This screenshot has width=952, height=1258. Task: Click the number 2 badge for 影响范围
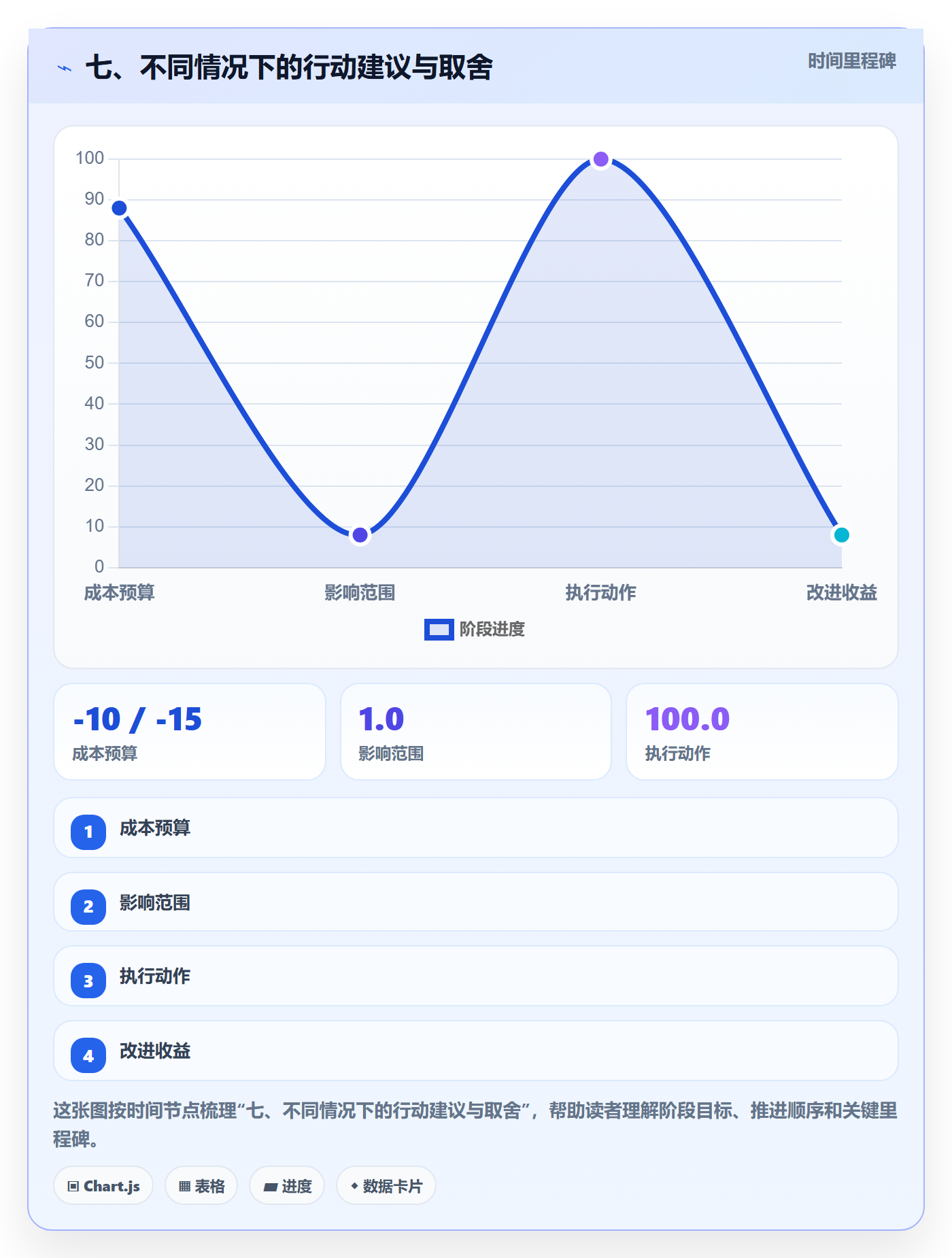(88, 906)
